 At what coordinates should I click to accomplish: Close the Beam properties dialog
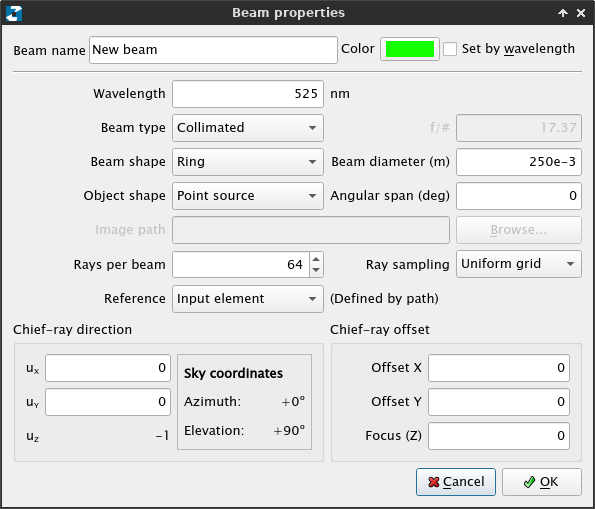[581, 13]
